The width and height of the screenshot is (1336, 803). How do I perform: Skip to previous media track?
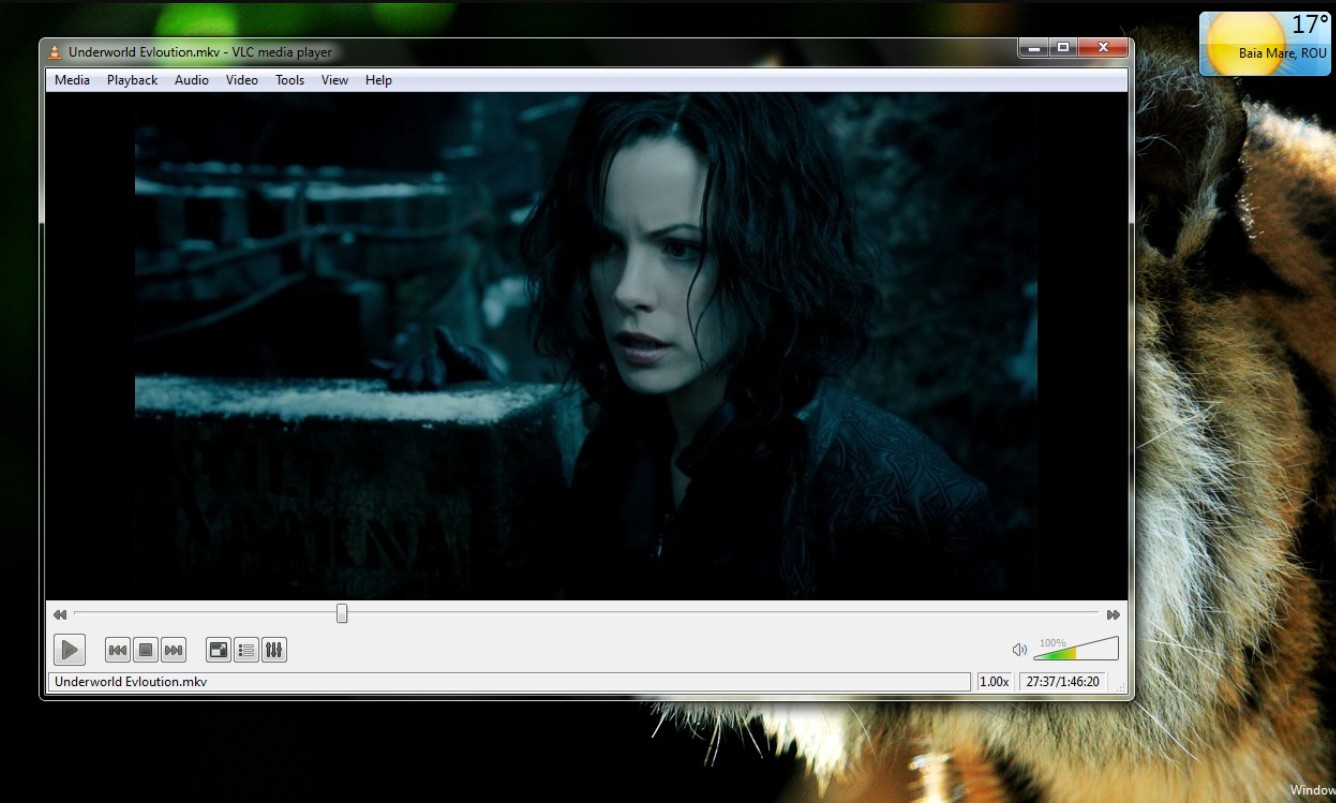117,651
